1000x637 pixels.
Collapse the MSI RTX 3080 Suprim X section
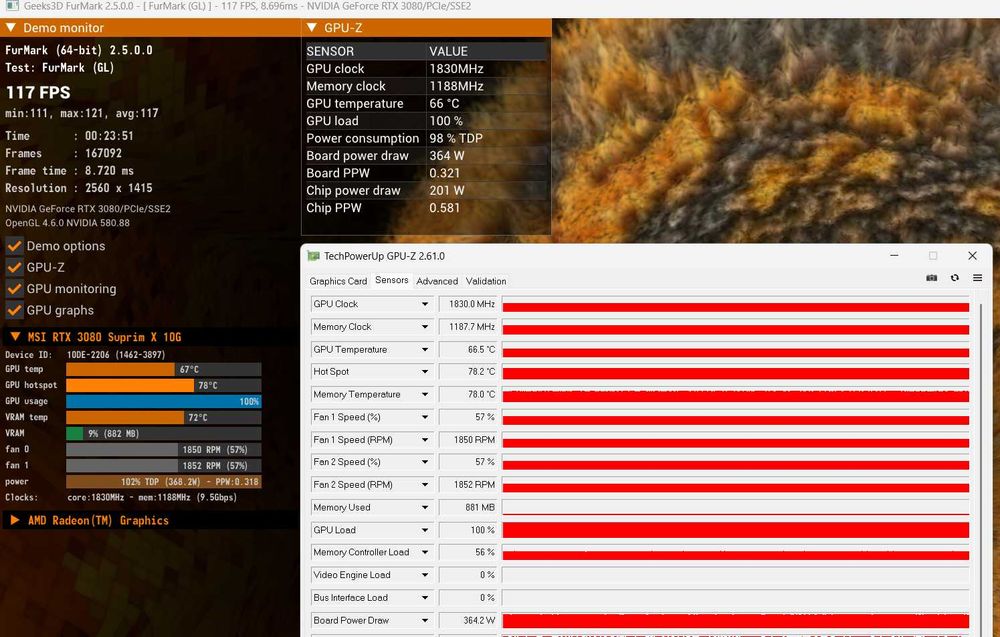15,337
